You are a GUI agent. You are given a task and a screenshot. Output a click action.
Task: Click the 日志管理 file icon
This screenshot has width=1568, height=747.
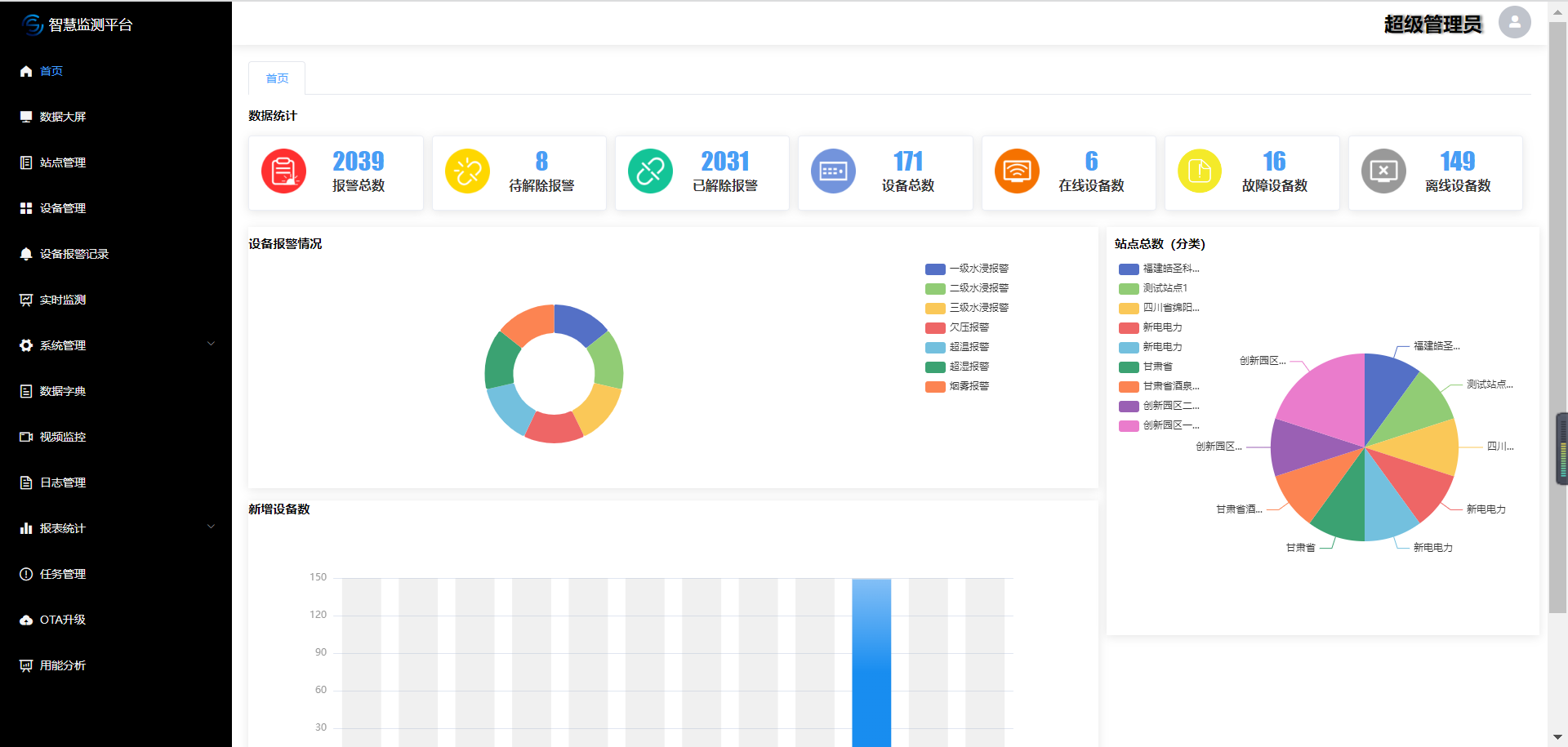26,482
